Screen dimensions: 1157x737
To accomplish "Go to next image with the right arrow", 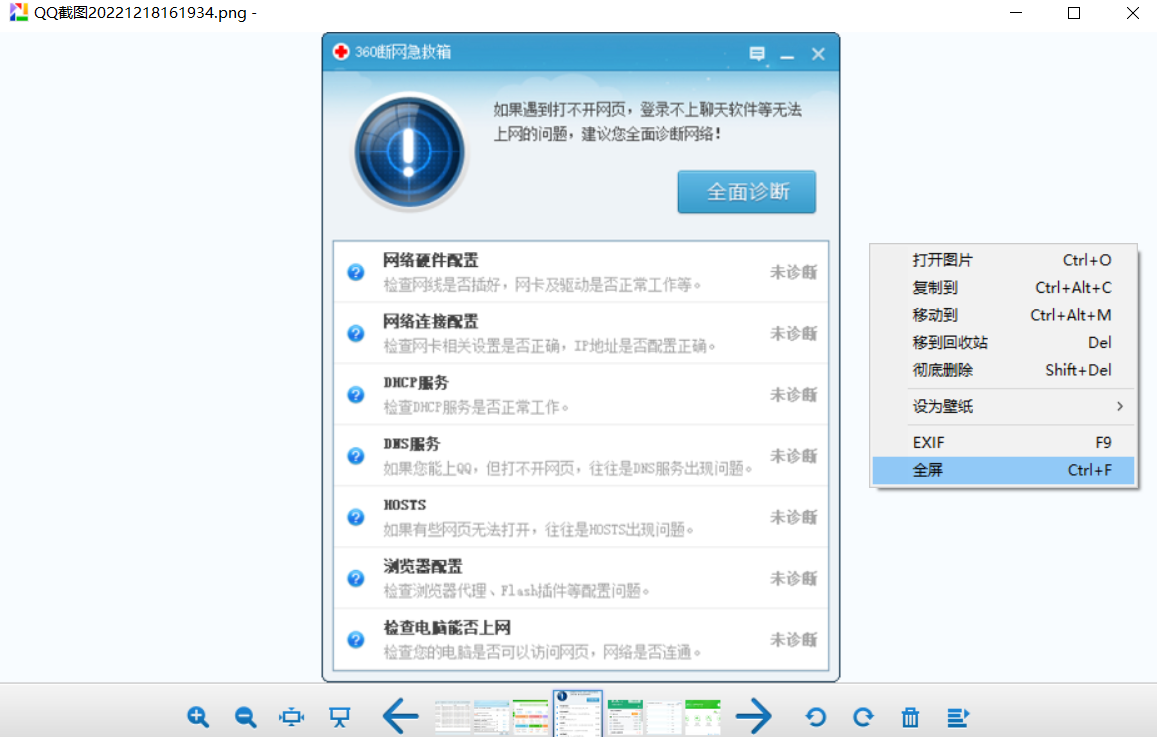I will click(754, 716).
